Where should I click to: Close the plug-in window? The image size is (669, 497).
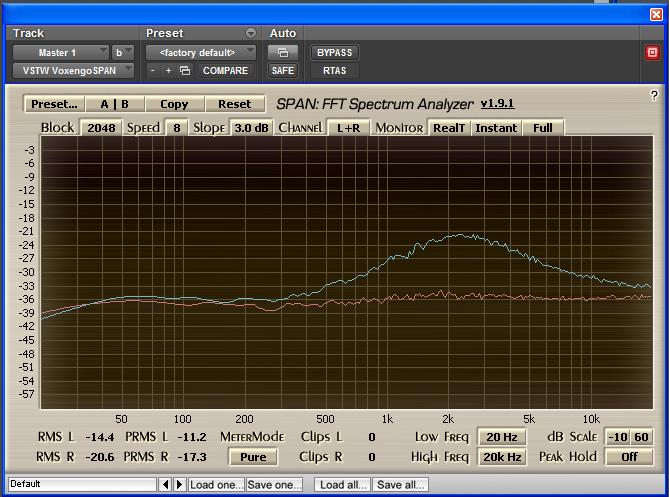tap(656, 14)
